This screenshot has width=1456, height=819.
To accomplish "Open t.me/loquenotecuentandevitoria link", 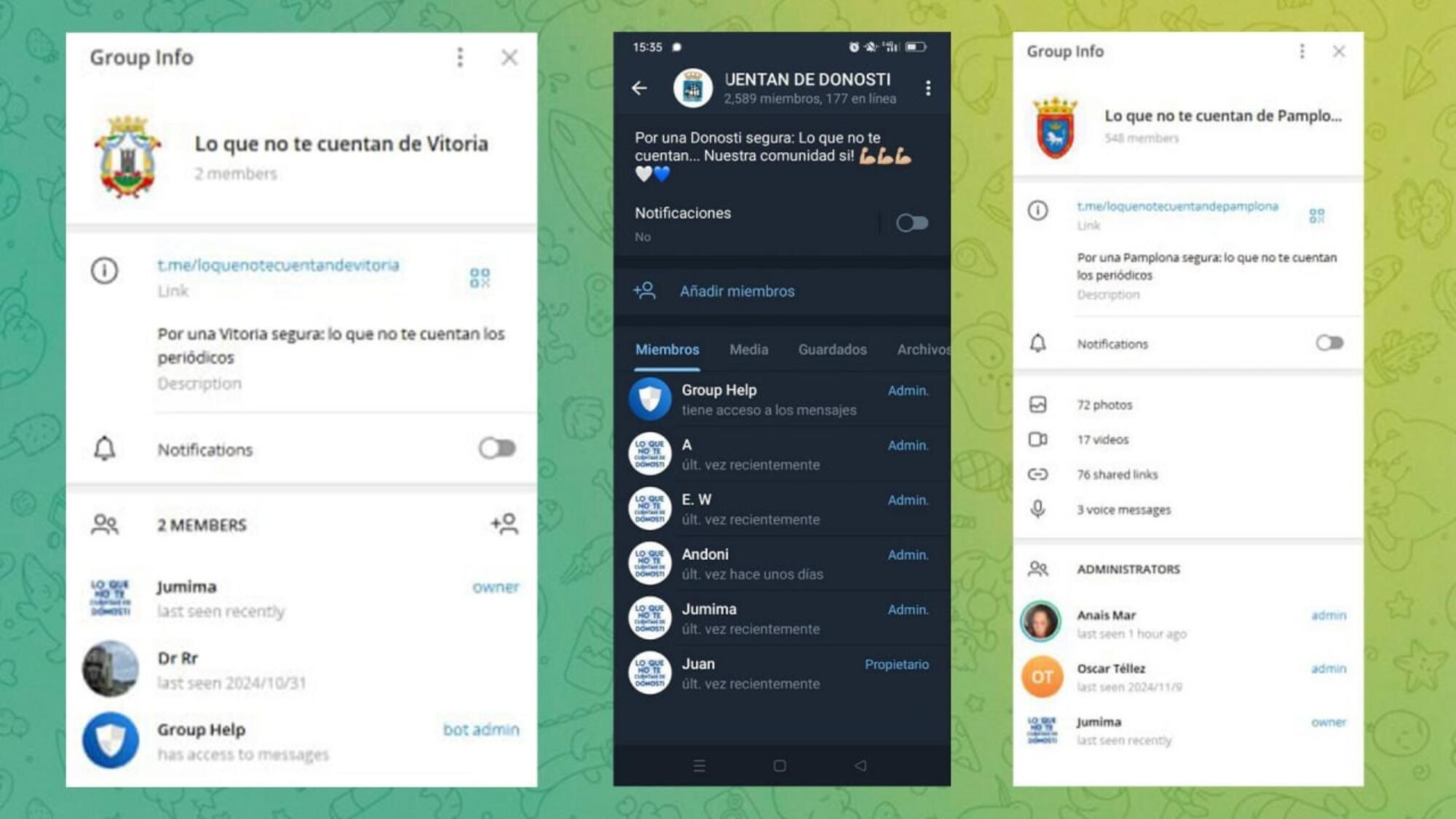I will point(277,265).
